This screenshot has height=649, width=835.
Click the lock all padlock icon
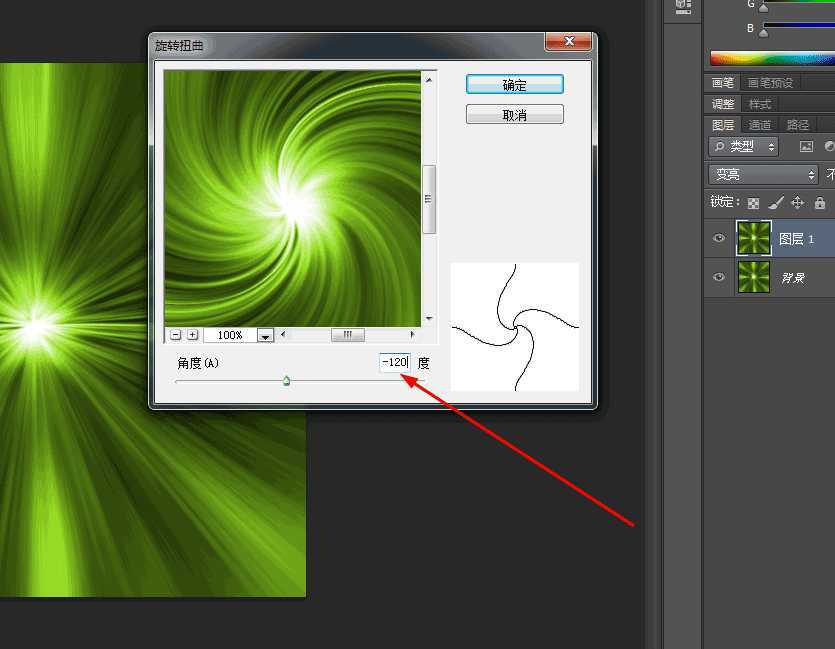[x=820, y=203]
